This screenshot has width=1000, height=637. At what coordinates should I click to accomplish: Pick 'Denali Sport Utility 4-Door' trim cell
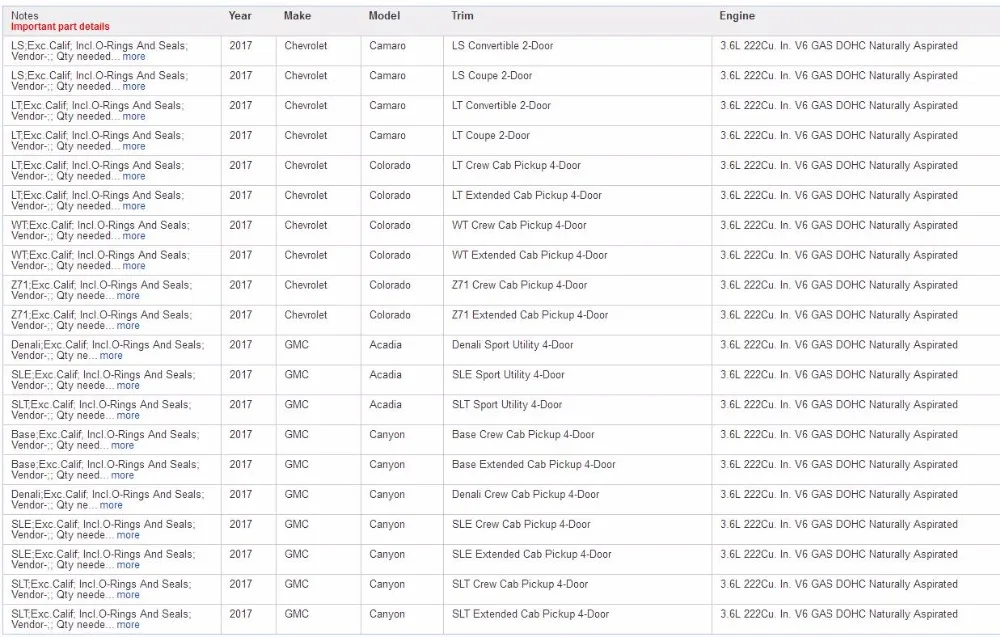513,345
